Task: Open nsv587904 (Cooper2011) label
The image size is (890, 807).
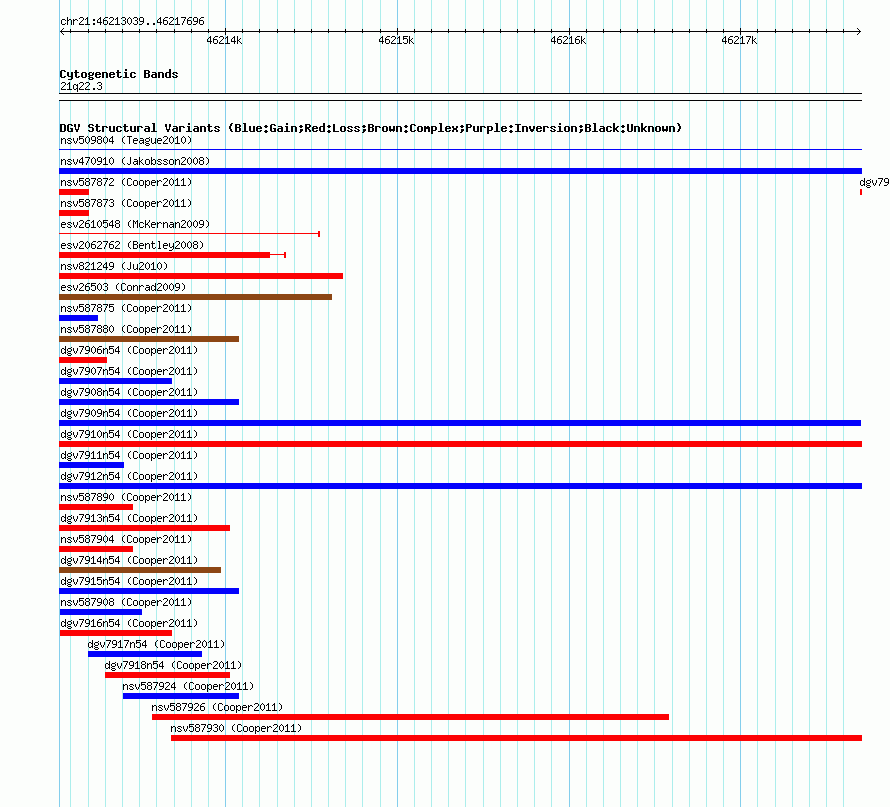Action: (126, 539)
